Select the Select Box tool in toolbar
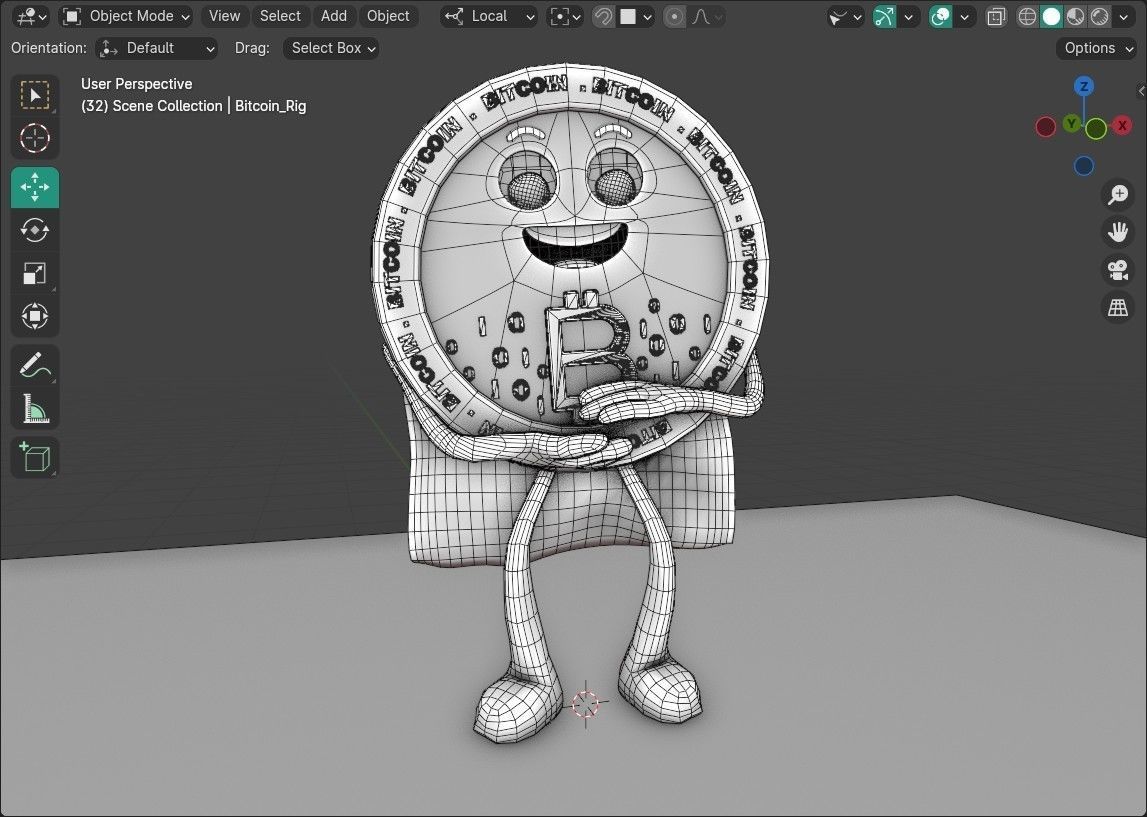Screen dimensions: 1147x817 click(34, 95)
